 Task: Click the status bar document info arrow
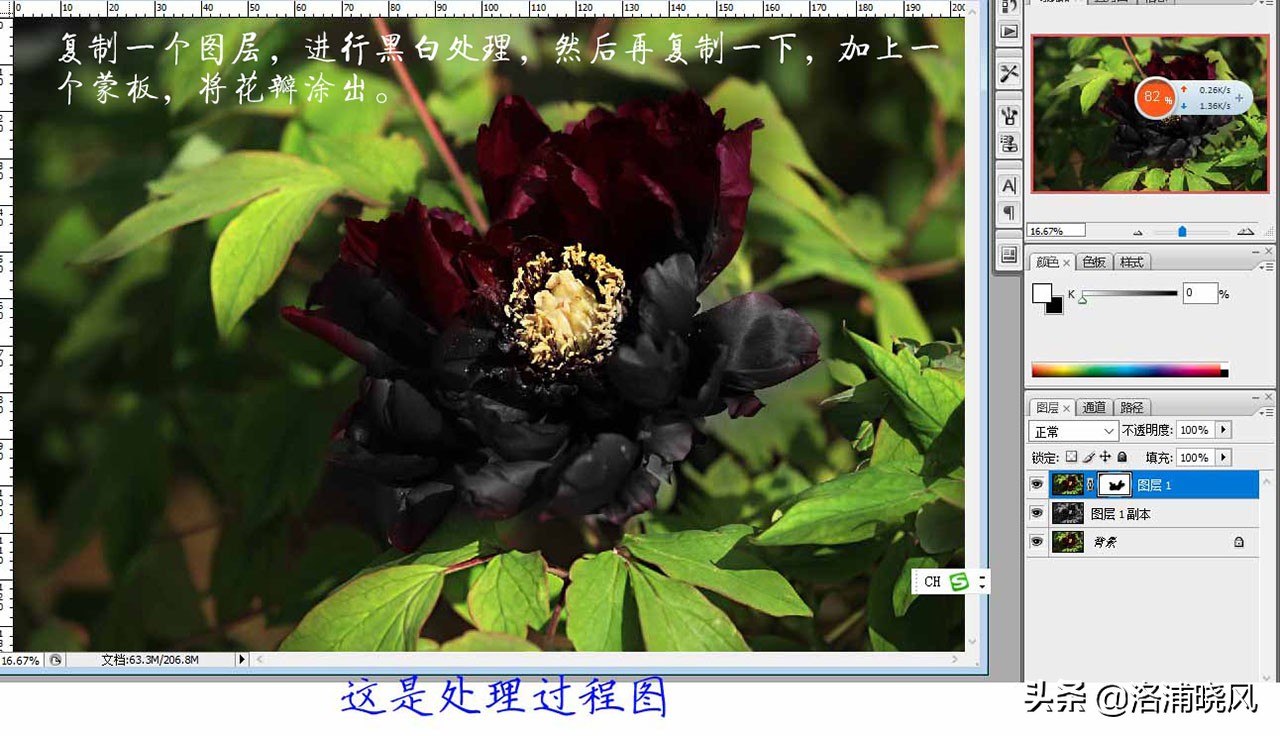coord(240,659)
